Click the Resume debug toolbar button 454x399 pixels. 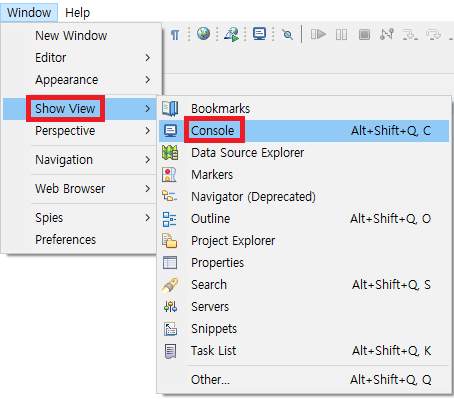pyautogui.click(x=318, y=34)
